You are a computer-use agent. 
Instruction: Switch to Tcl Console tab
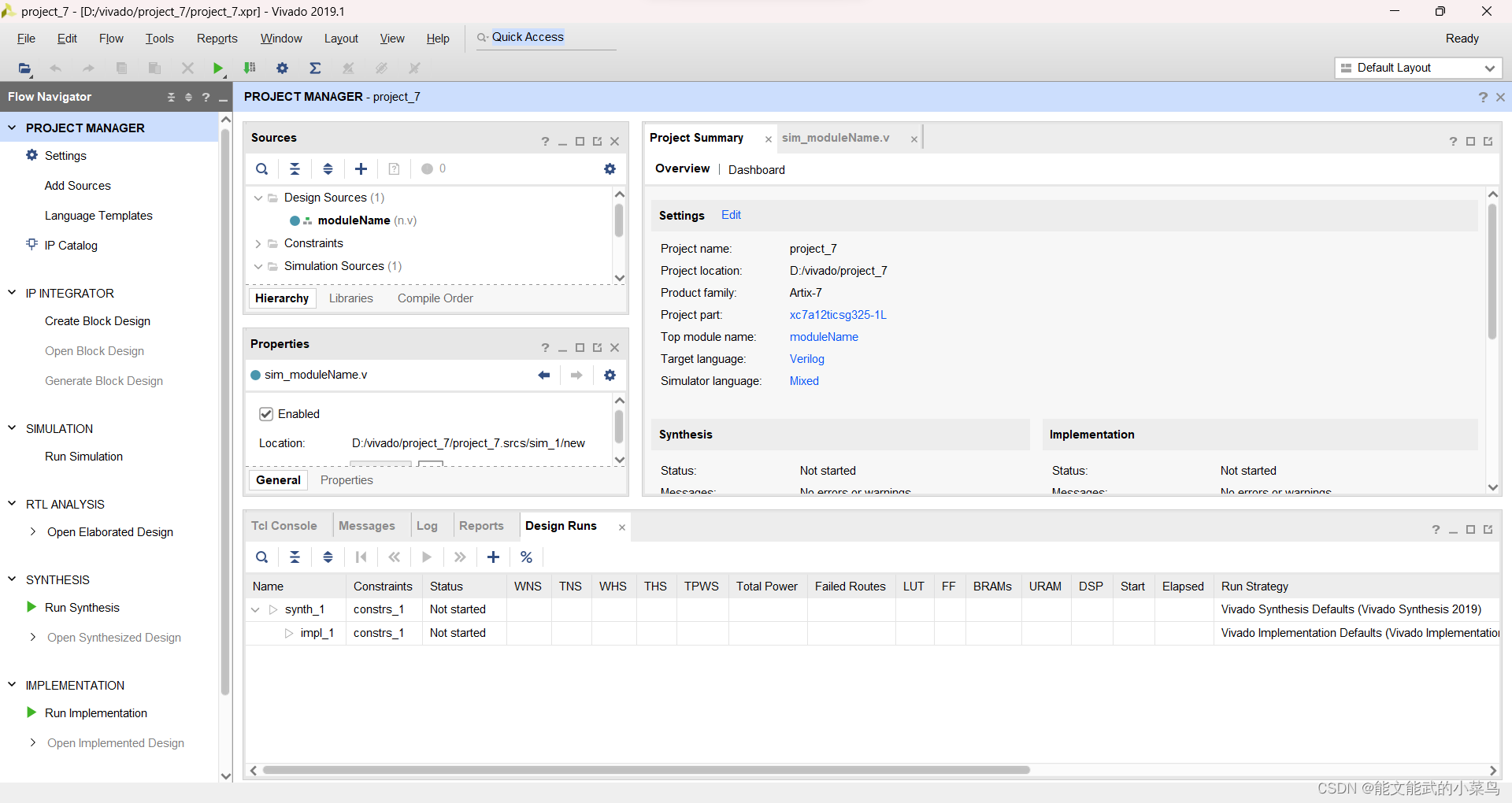coord(284,526)
